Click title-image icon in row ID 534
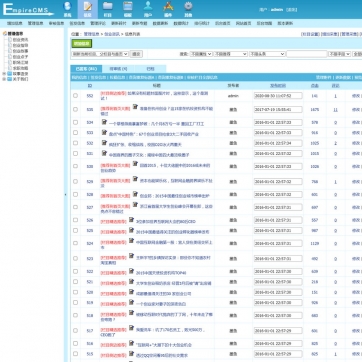The height and width of the screenshot is (362, 362). [104, 122]
